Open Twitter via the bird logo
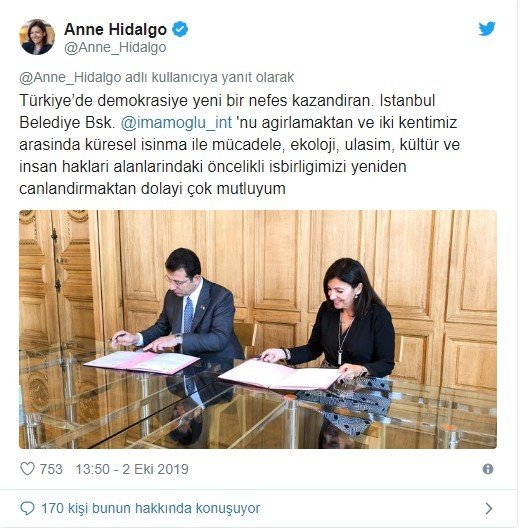The height and width of the screenshot is (528, 520). pyautogui.click(x=487, y=29)
